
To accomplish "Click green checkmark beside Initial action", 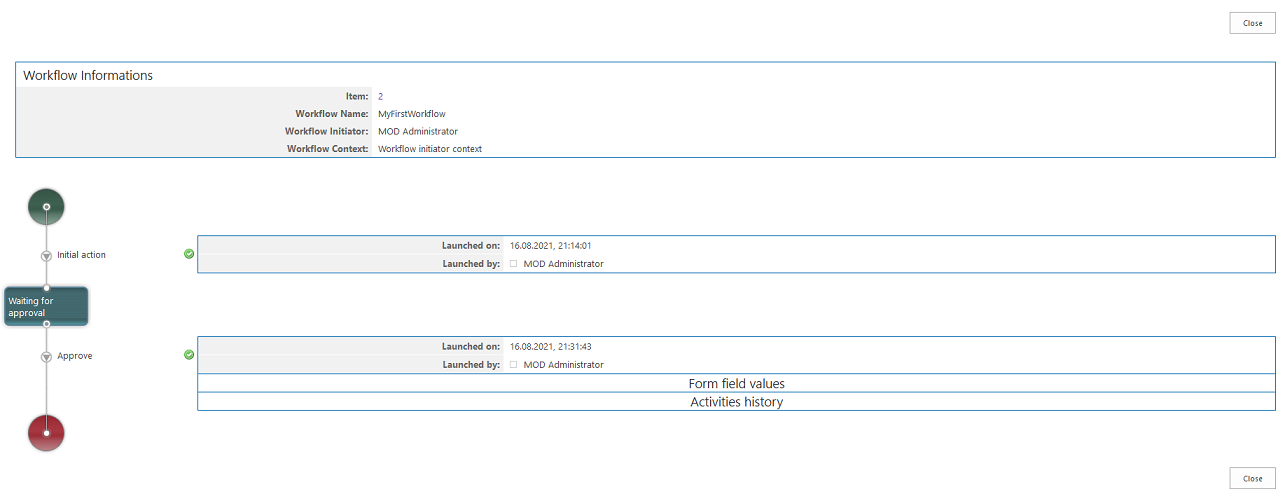I will click(189, 254).
